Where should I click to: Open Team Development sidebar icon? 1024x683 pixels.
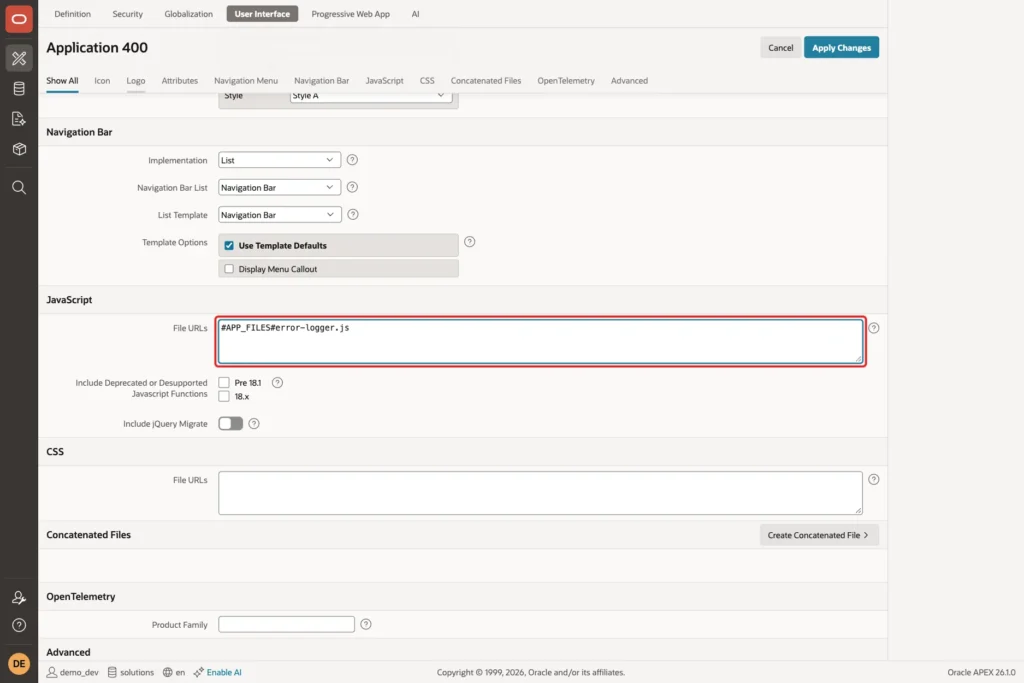(19, 119)
